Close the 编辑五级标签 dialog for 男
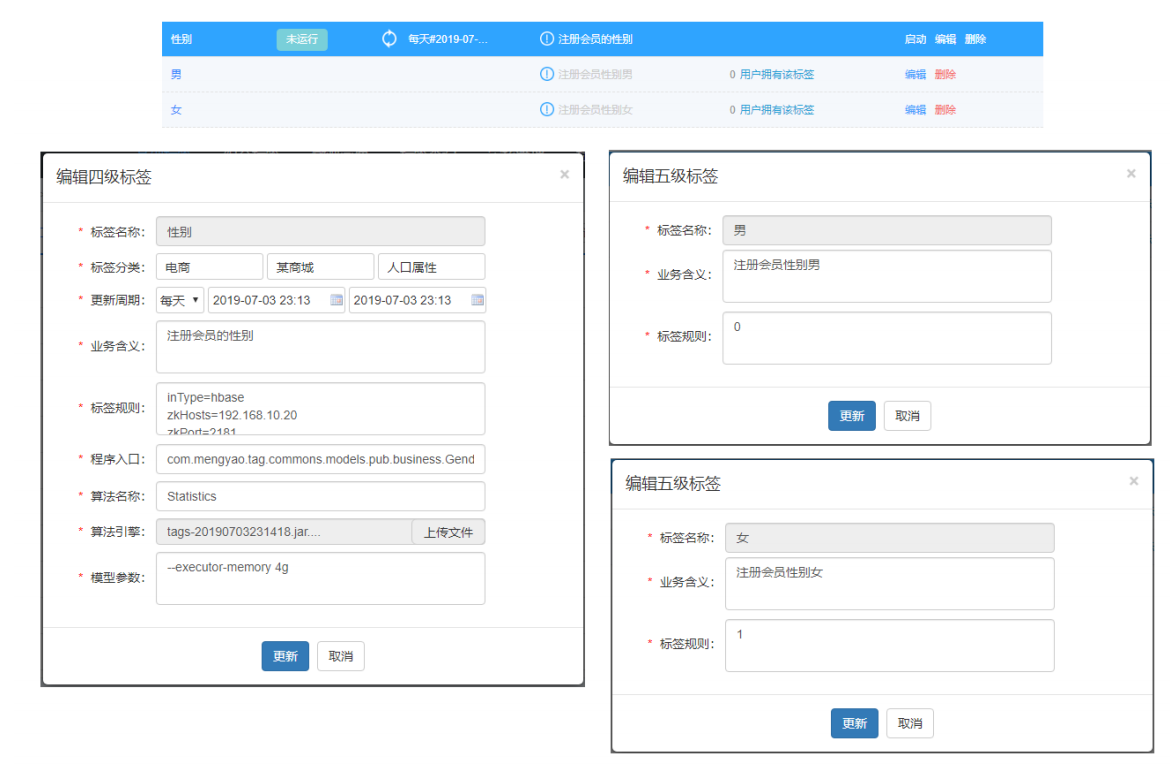 pyautogui.click(x=1131, y=174)
